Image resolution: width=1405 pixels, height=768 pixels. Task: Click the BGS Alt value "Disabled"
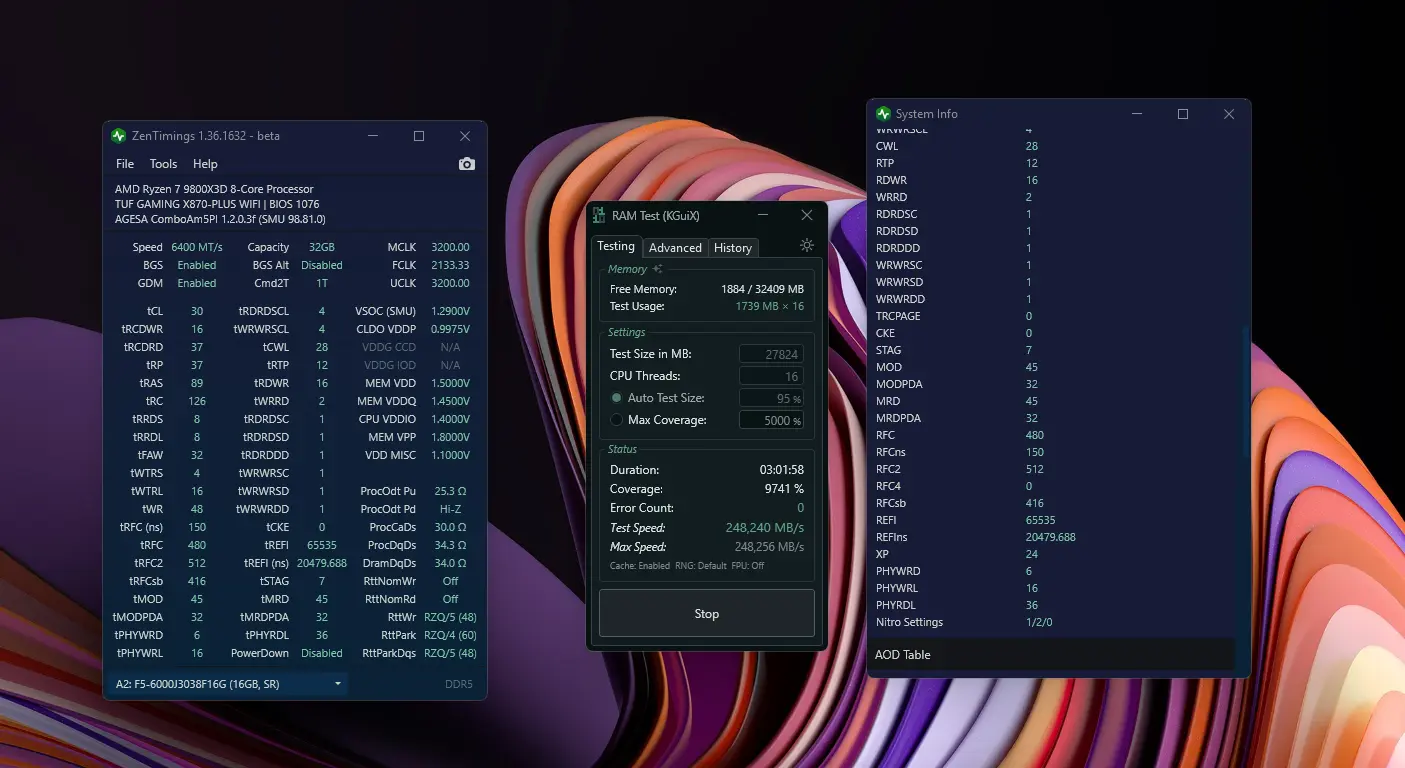coord(322,265)
